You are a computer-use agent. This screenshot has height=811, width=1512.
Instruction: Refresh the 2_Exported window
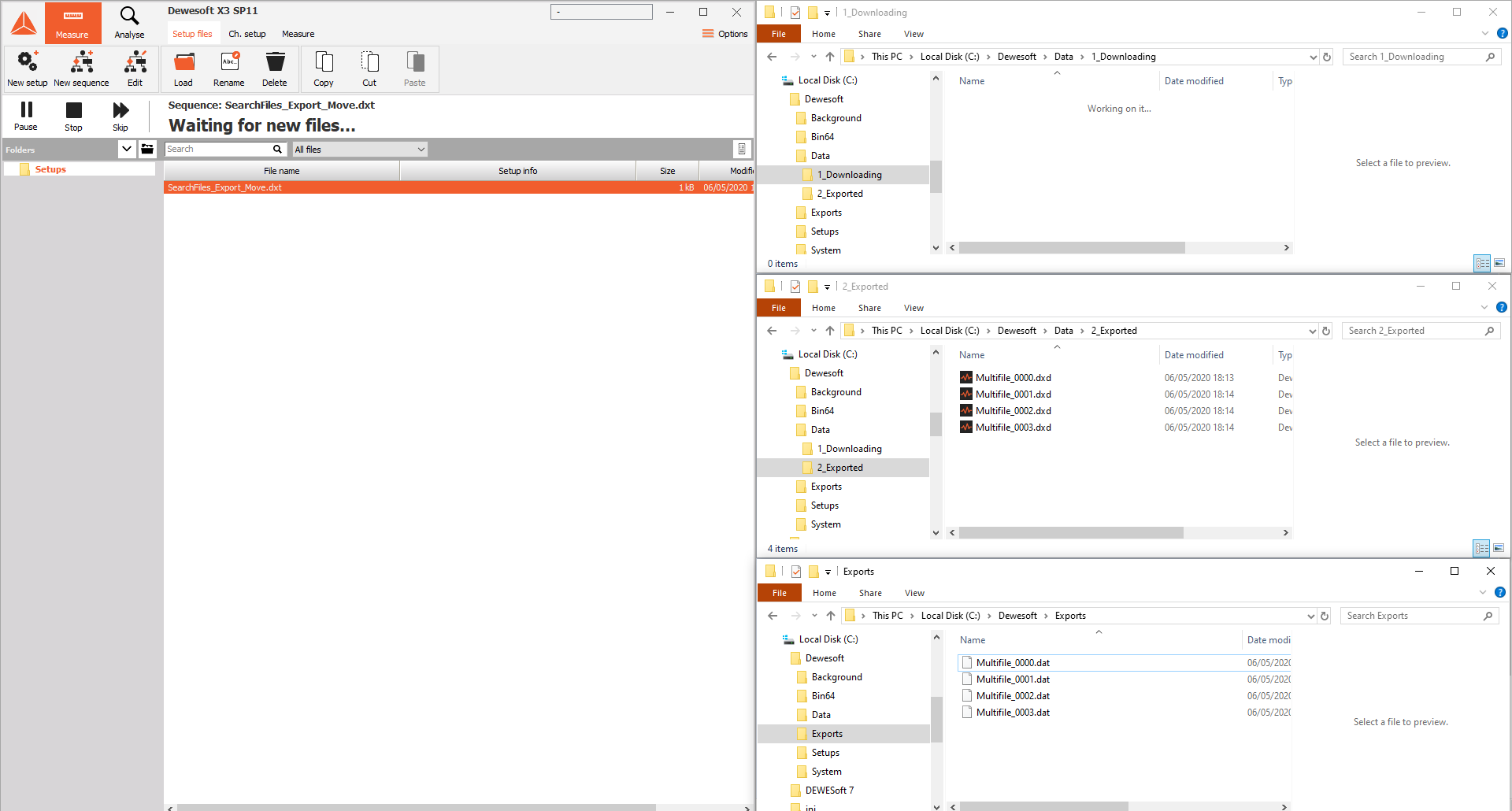(1326, 331)
